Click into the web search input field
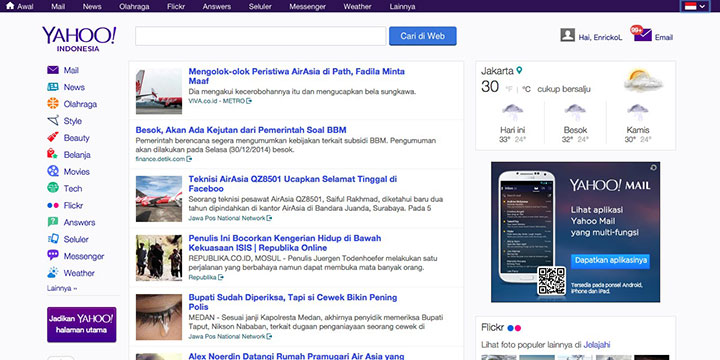Image resolution: width=720 pixels, height=360 pixels. 260,36
